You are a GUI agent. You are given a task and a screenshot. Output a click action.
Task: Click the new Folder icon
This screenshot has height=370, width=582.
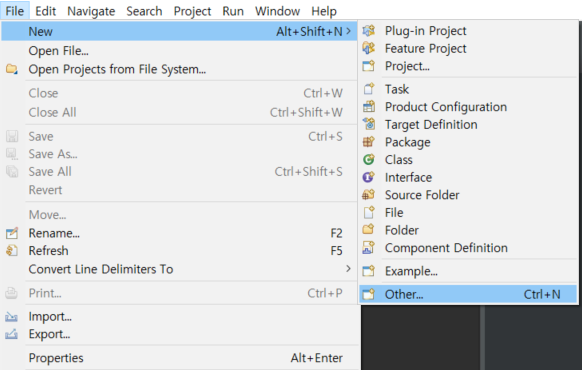(369, 230)
